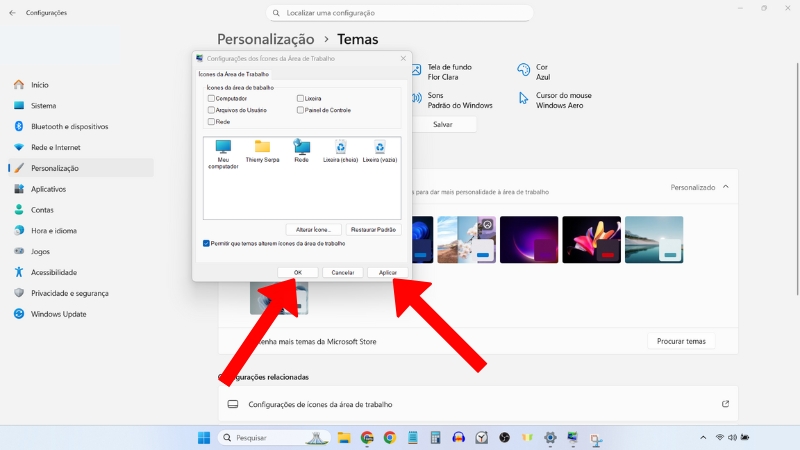Select the Meu computador icon in list
The height and width of the screenshot is (450, 800).
coord(223,149)
